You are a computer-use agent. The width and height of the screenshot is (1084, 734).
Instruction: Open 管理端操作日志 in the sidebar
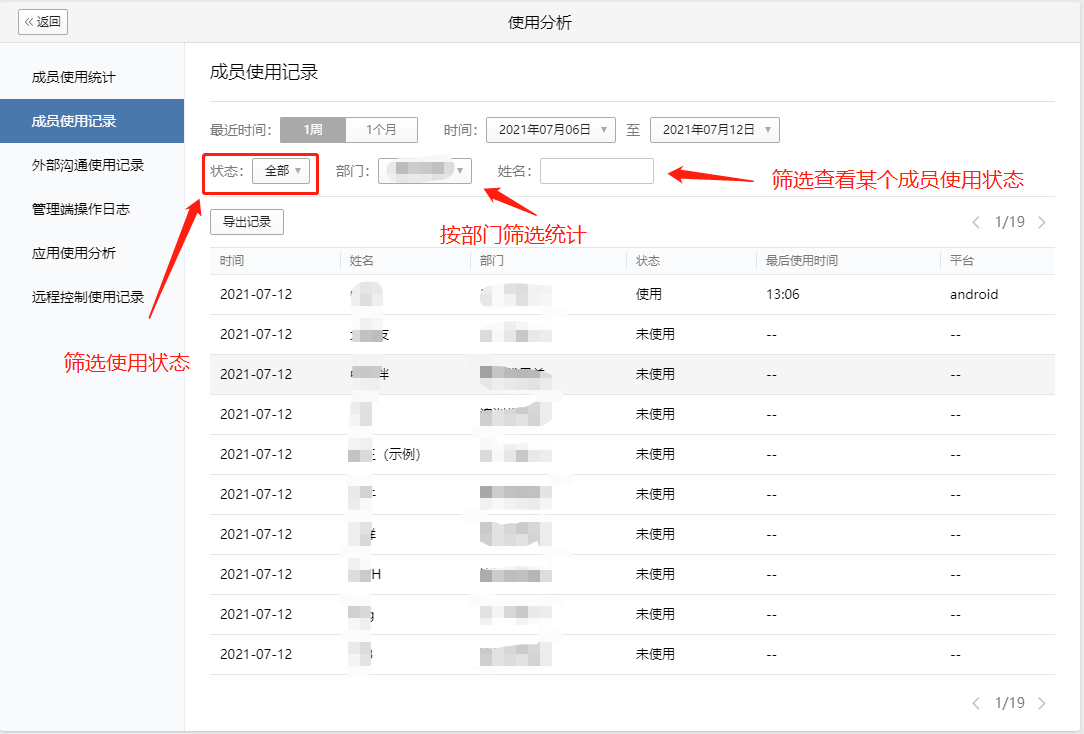(x=81, y=209)
